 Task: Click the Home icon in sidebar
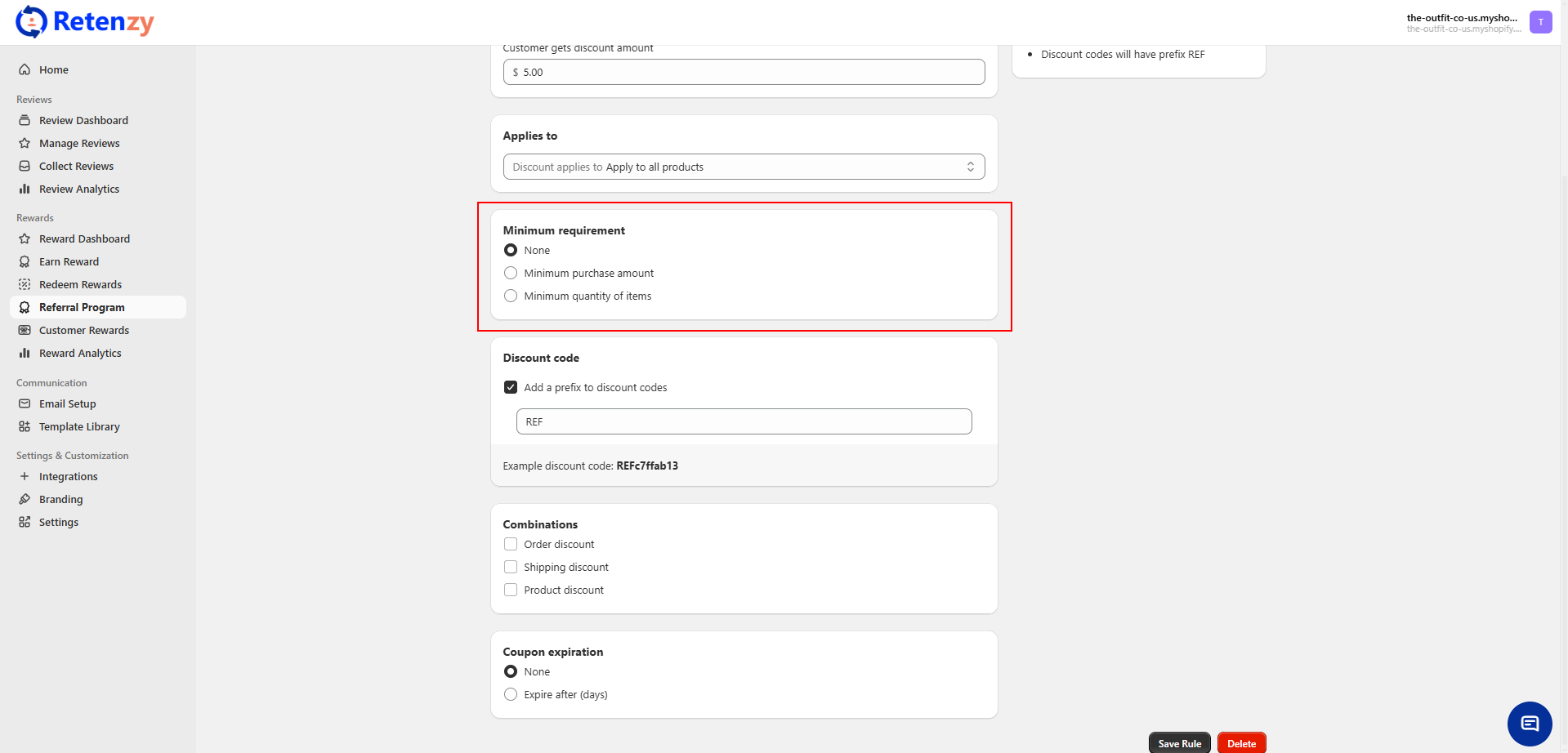click(25, 69)
